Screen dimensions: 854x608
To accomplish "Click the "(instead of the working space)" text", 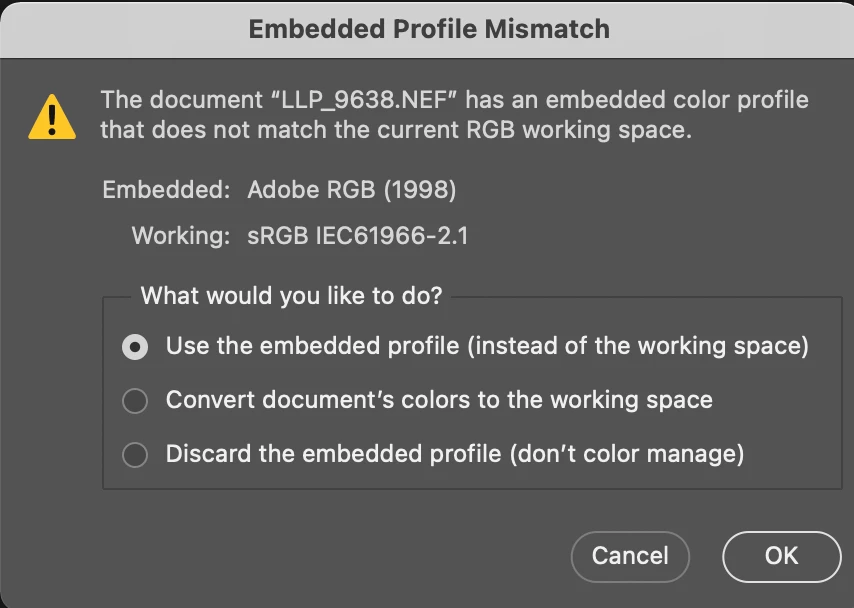I will (x=638, y=346).
